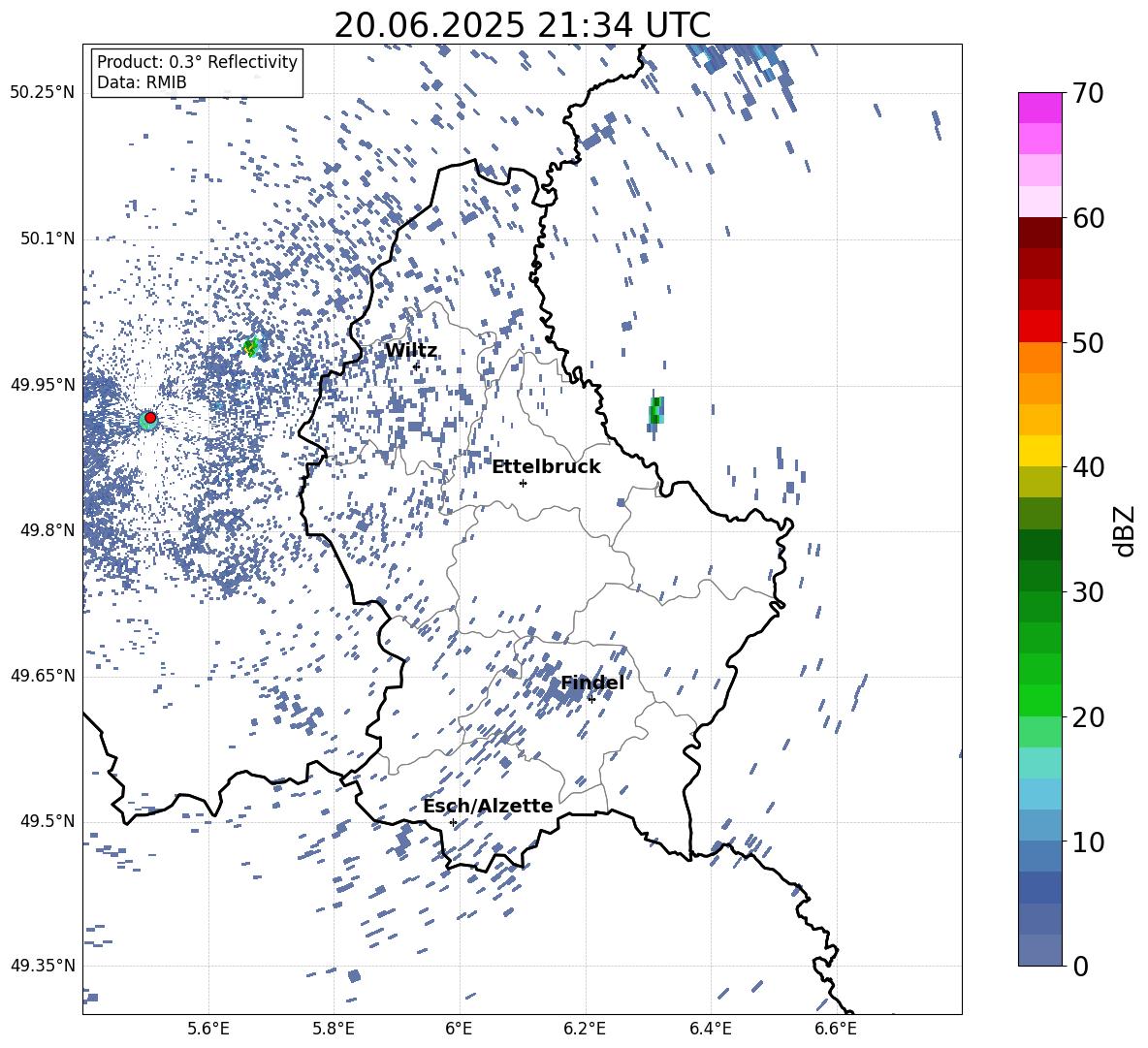Click the colorbar label 30
Image resolution: width=1148 pixels, height=1048 pixels.
pyautogui.click(x=1088, y=592)
